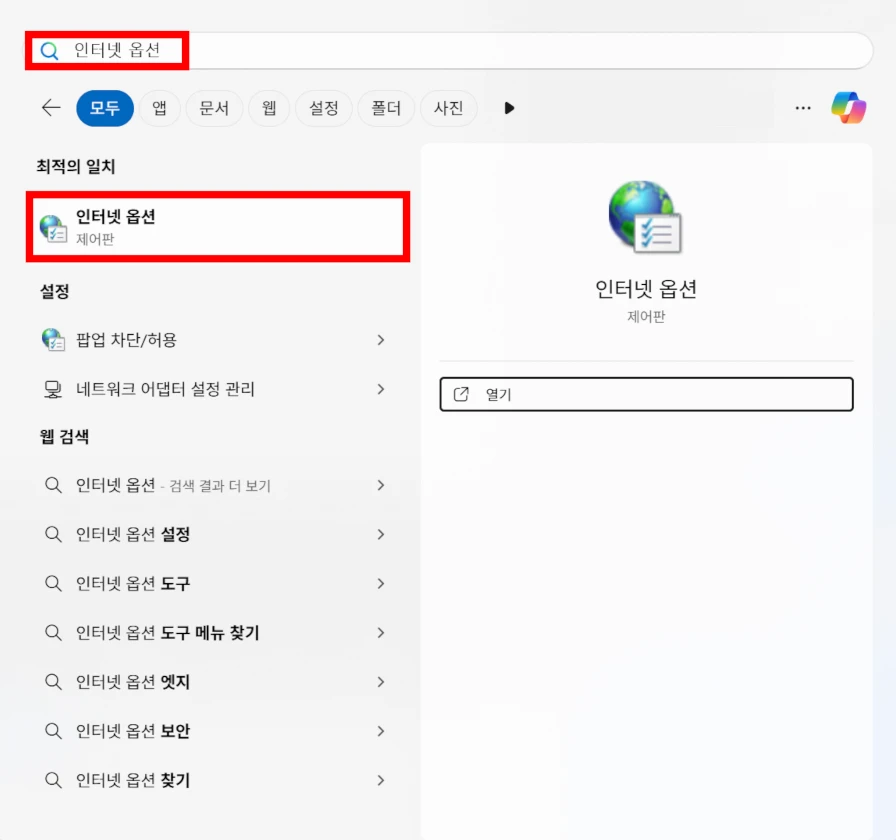Screen dimensions: 896x840
Task: Expand chevron for 인터넷 옵션 보안
Action: point(381,731)
